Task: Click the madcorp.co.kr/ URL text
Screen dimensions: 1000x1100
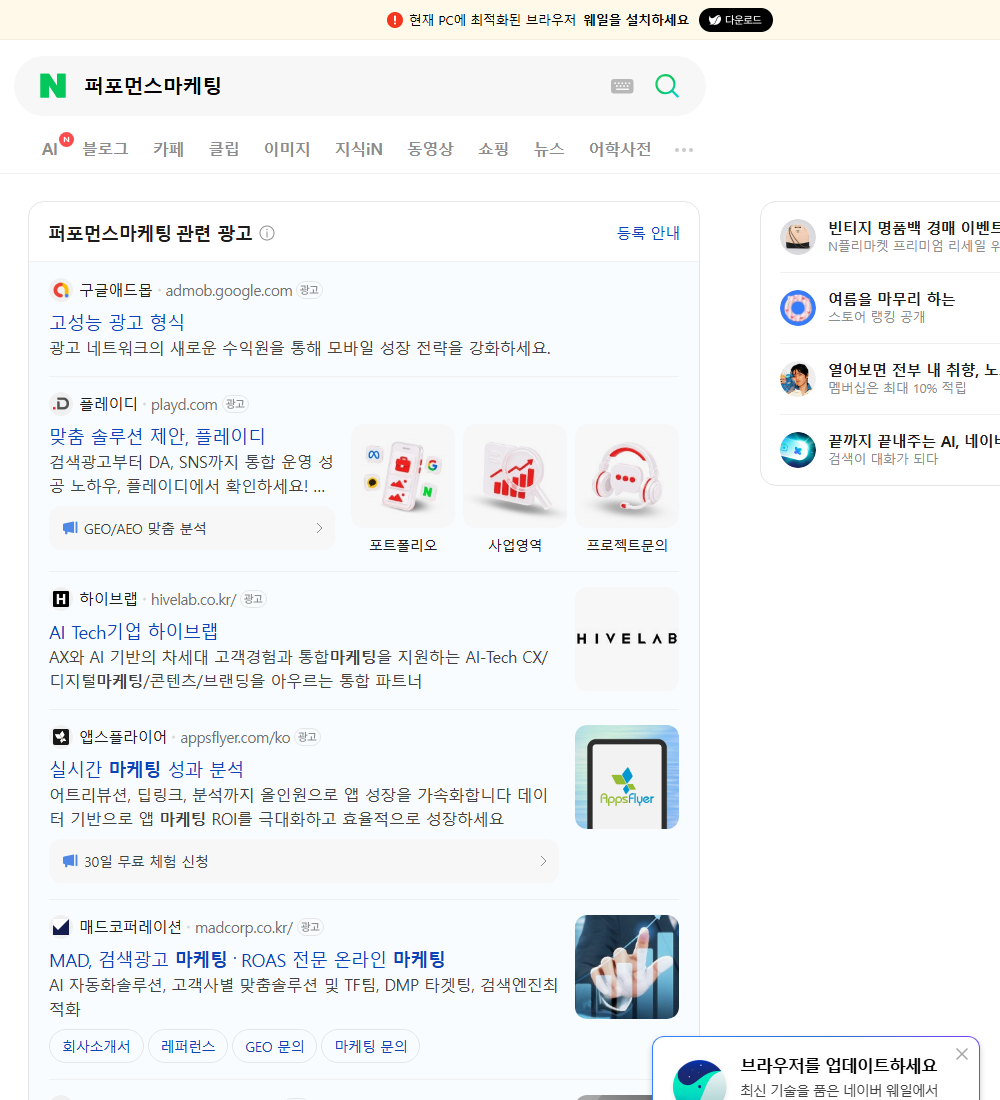Action: (244, 927)
